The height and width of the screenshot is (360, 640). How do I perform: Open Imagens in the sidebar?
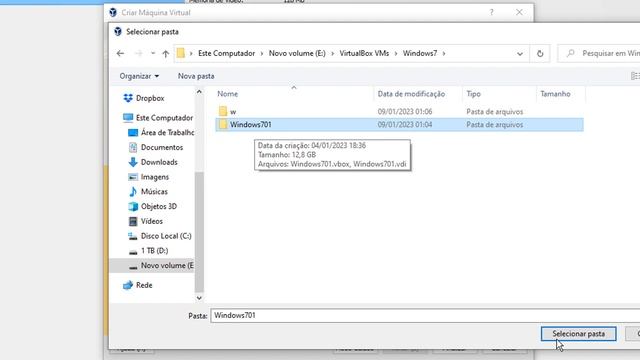point(155,177)
